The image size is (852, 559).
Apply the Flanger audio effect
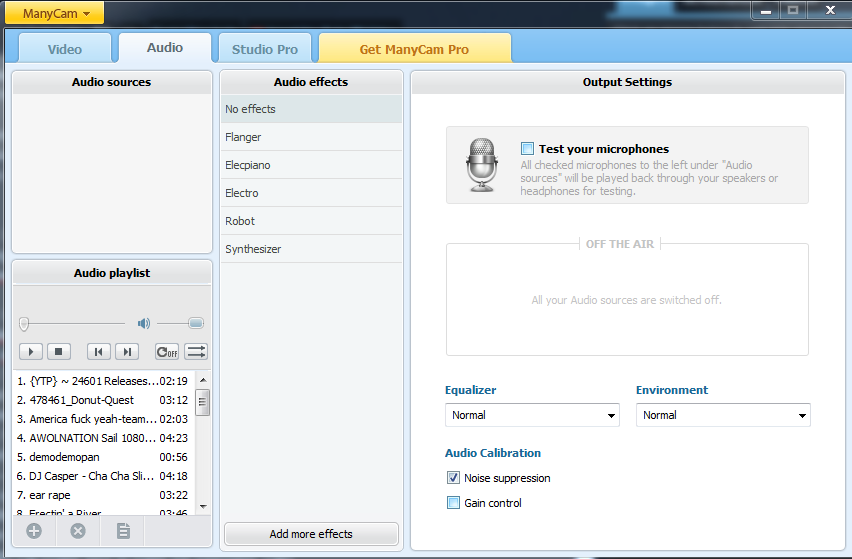click(x=311, y=137)
